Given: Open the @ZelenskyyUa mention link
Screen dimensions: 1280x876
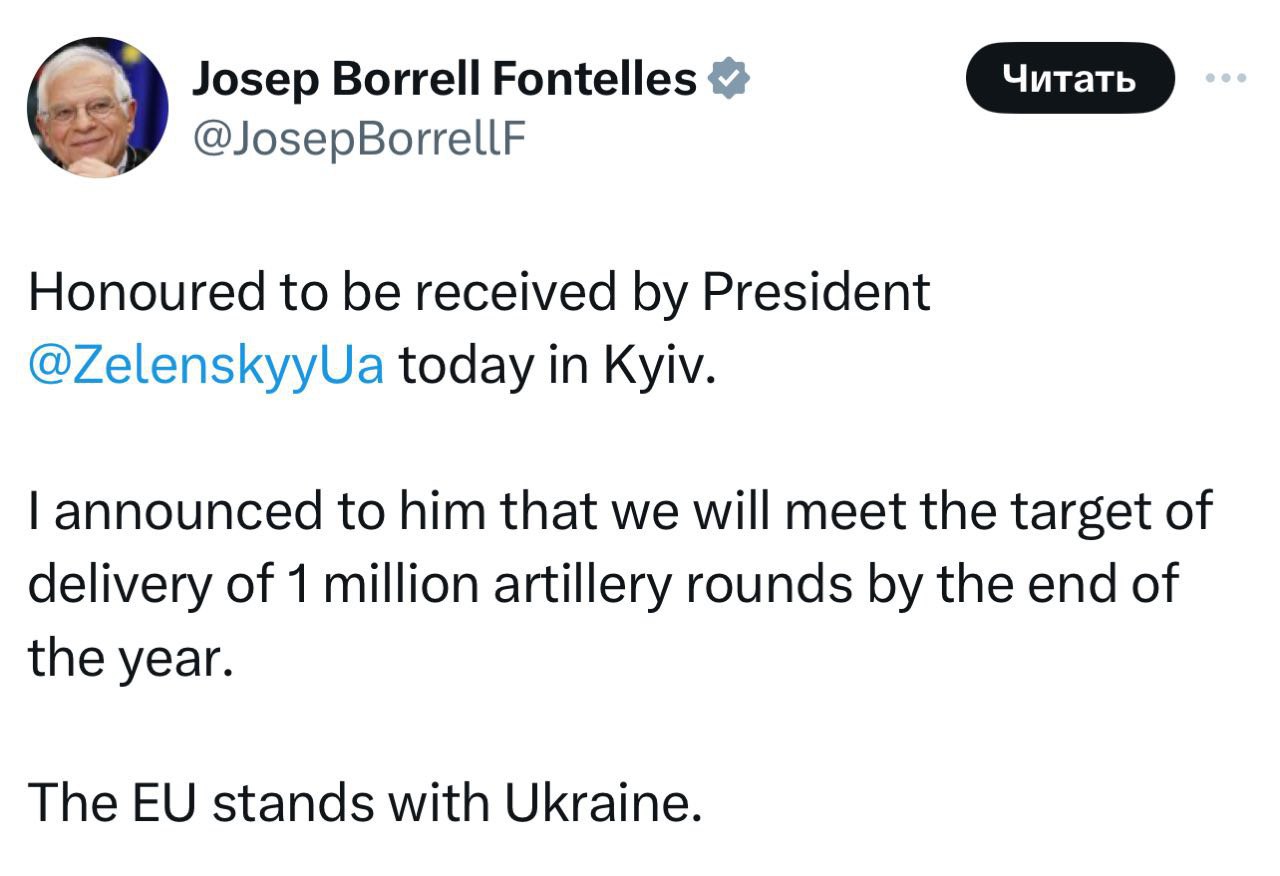Looking at the screenshot, I should point(207,365).
